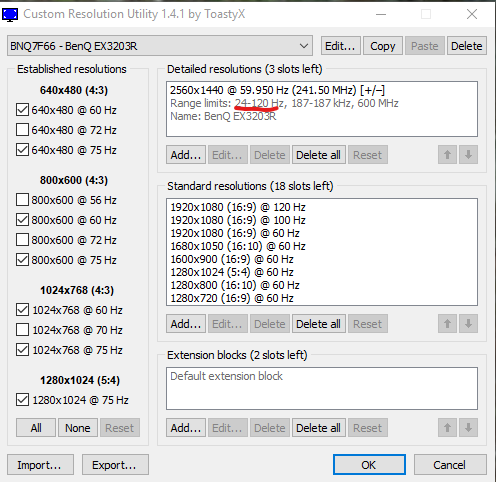Image resolution: width=496 pixels, height=482 pixels.
Task: Toggle the 1024x768 @ 70 Hz checkbox
Action: [22, 330]
